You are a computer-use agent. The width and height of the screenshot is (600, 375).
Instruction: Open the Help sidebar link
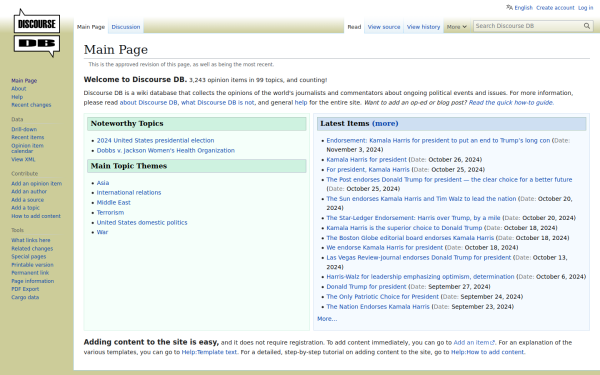[17, 97]
